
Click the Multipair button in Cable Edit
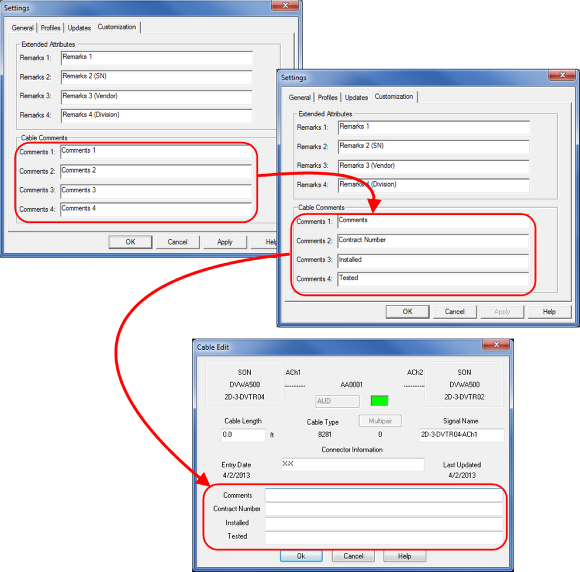pos(380,421)
